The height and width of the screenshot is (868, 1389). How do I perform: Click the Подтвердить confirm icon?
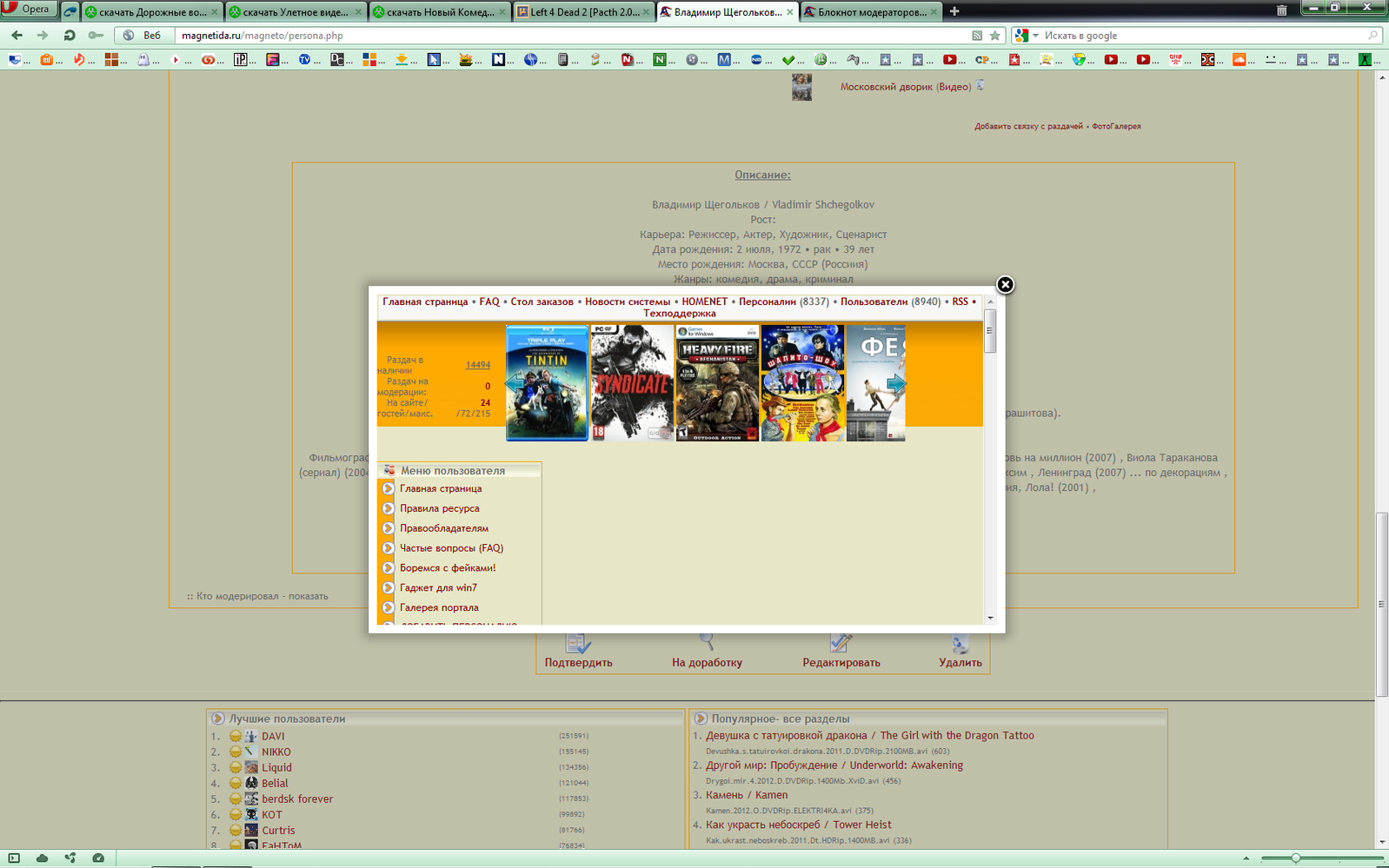tap(578, 643)
